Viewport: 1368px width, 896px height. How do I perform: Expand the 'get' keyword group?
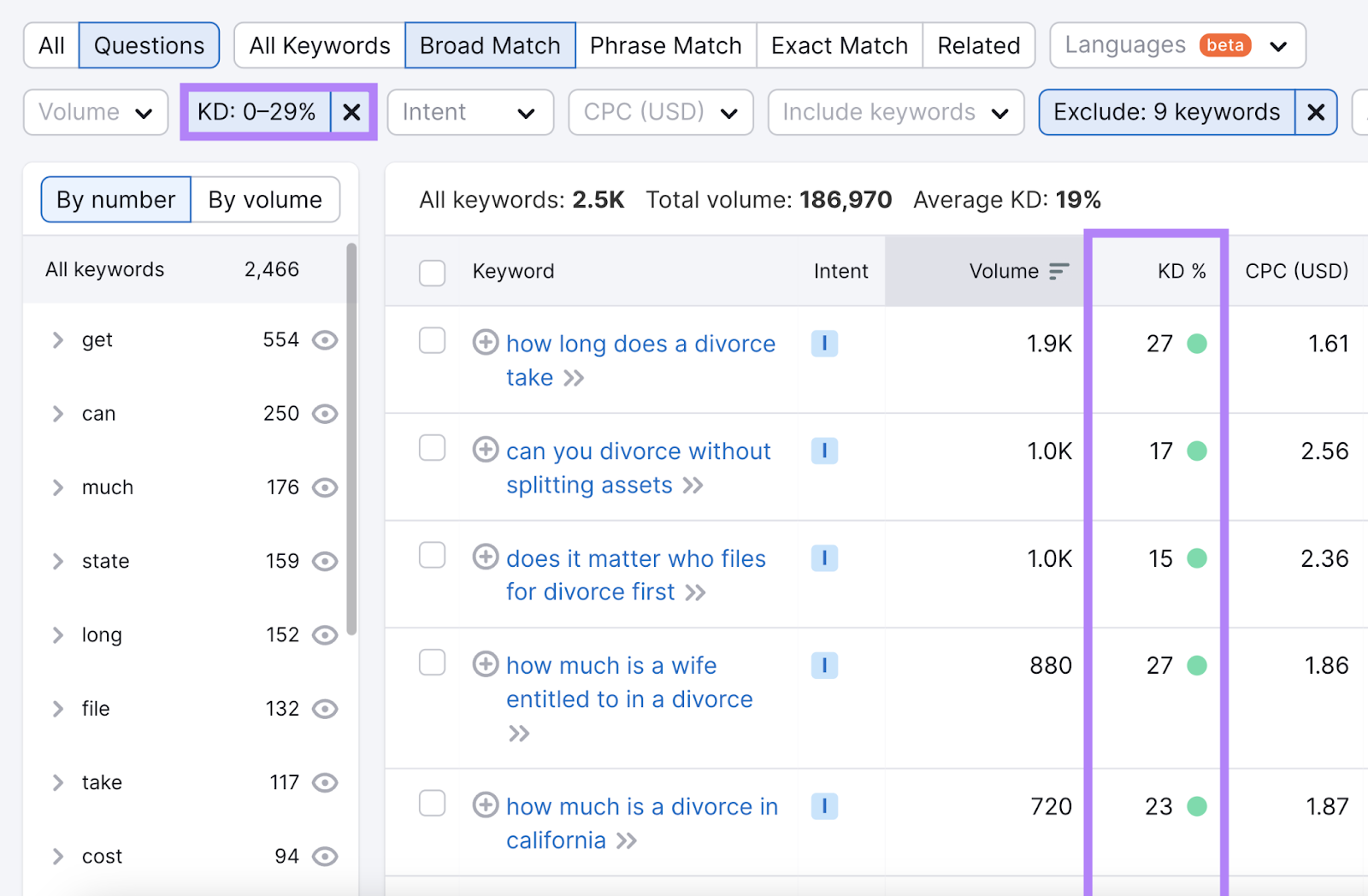[x=57, y=340]
